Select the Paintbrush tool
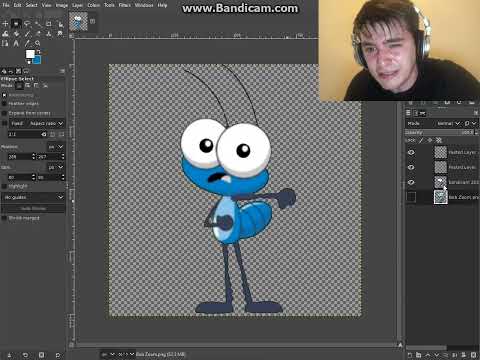 coord(27,34)
